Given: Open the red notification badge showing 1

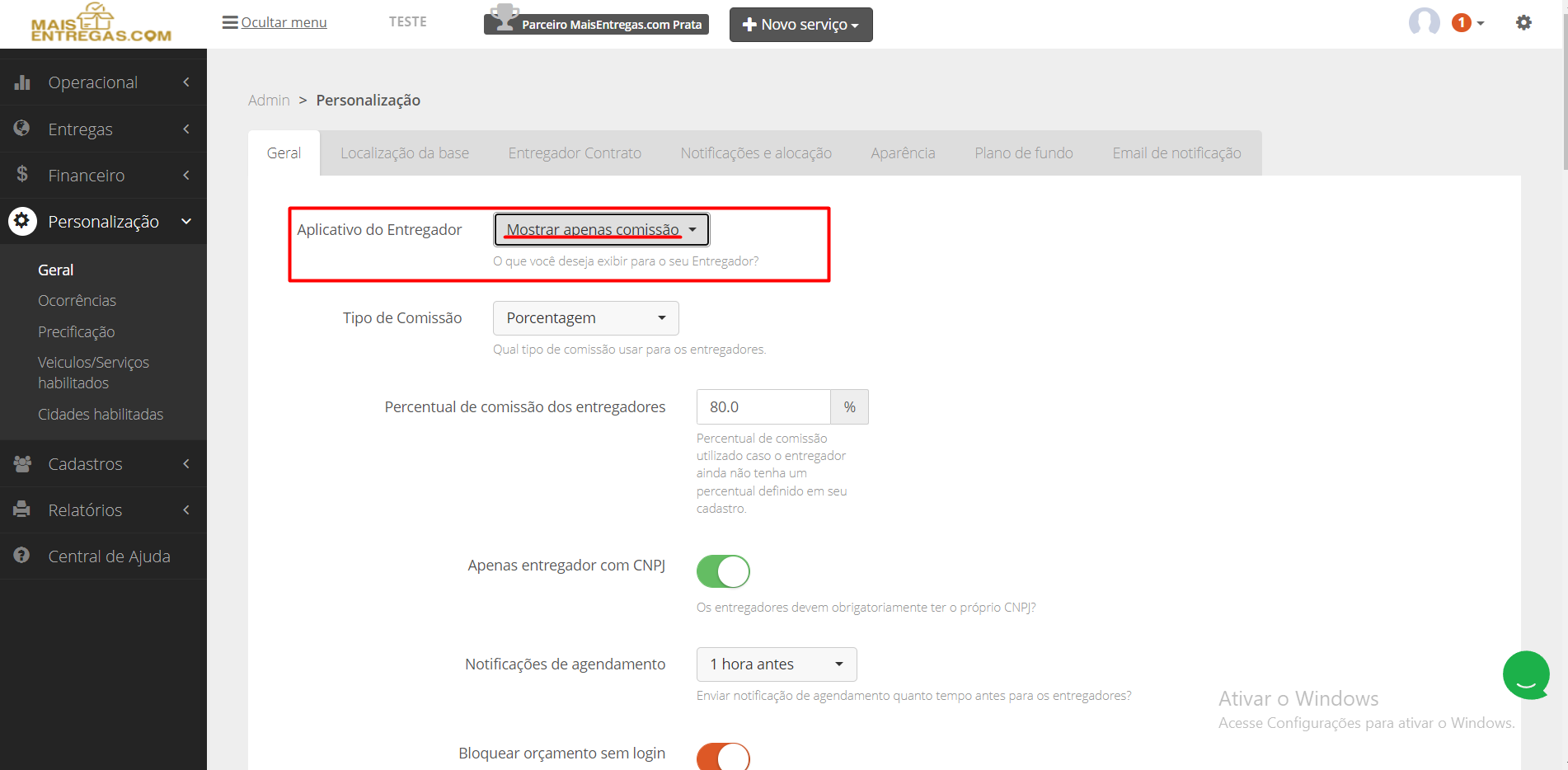Looking at the screenshot, I should [1462, 22].
